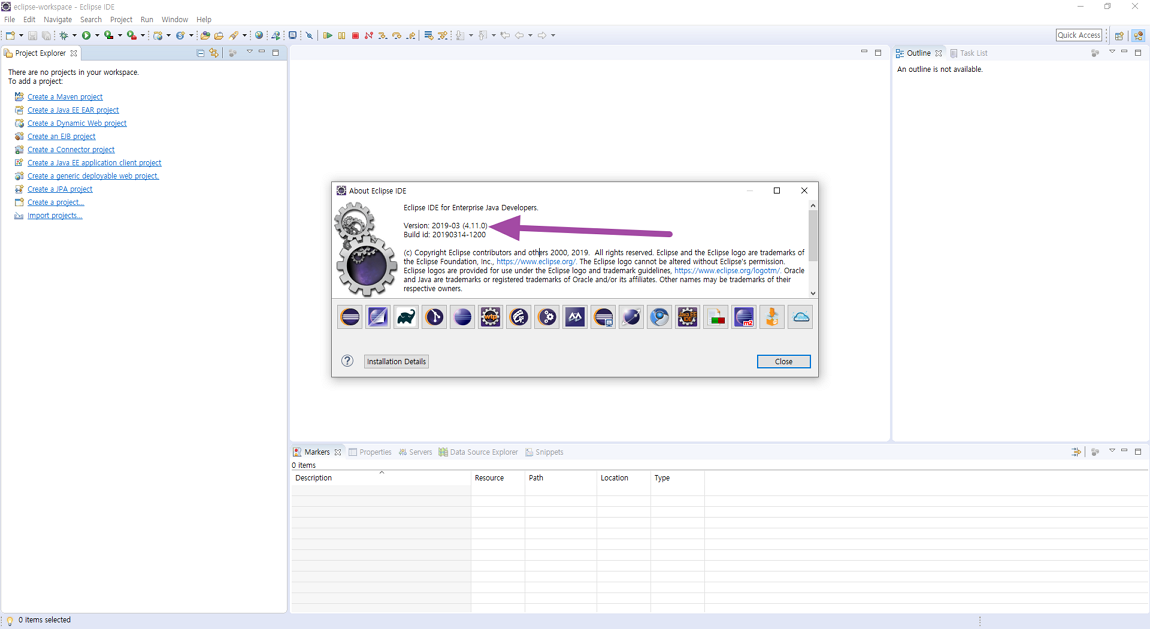Switch to the Data Source Explorer tab
Viewport: 1150px width, 629px height.
478,452
